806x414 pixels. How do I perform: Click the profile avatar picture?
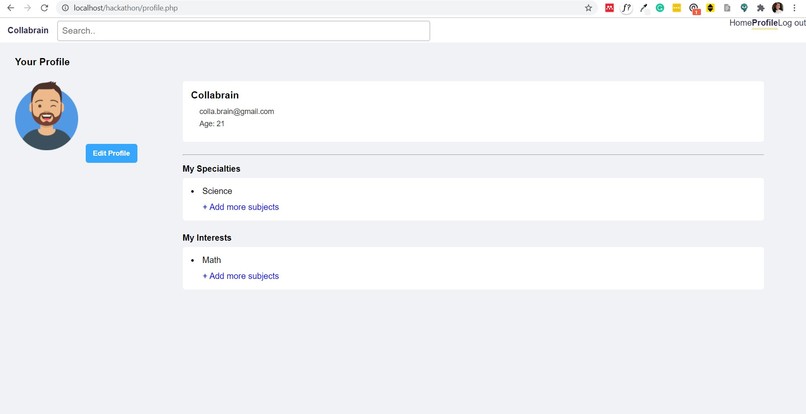(x=46, y=116)
